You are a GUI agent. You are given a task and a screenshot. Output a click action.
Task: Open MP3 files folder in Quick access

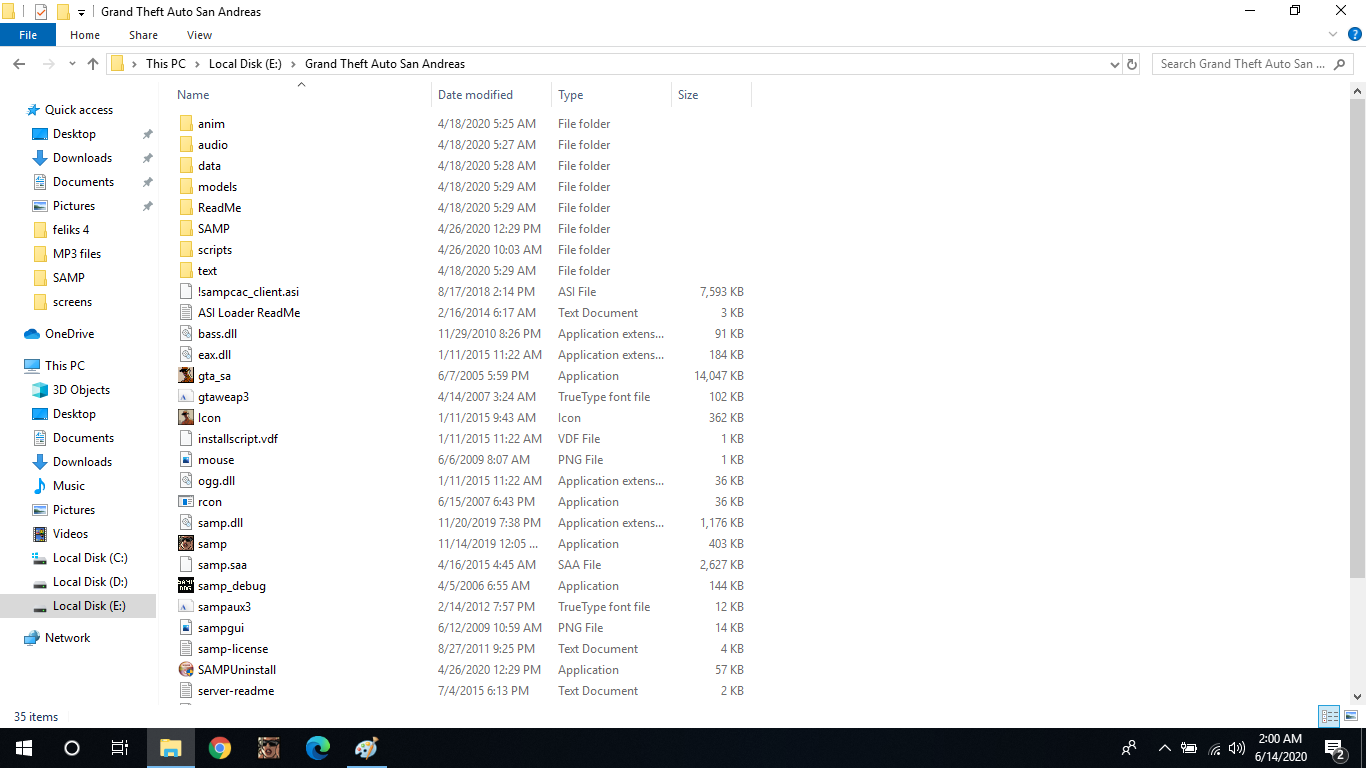click(x=77, y=254)
